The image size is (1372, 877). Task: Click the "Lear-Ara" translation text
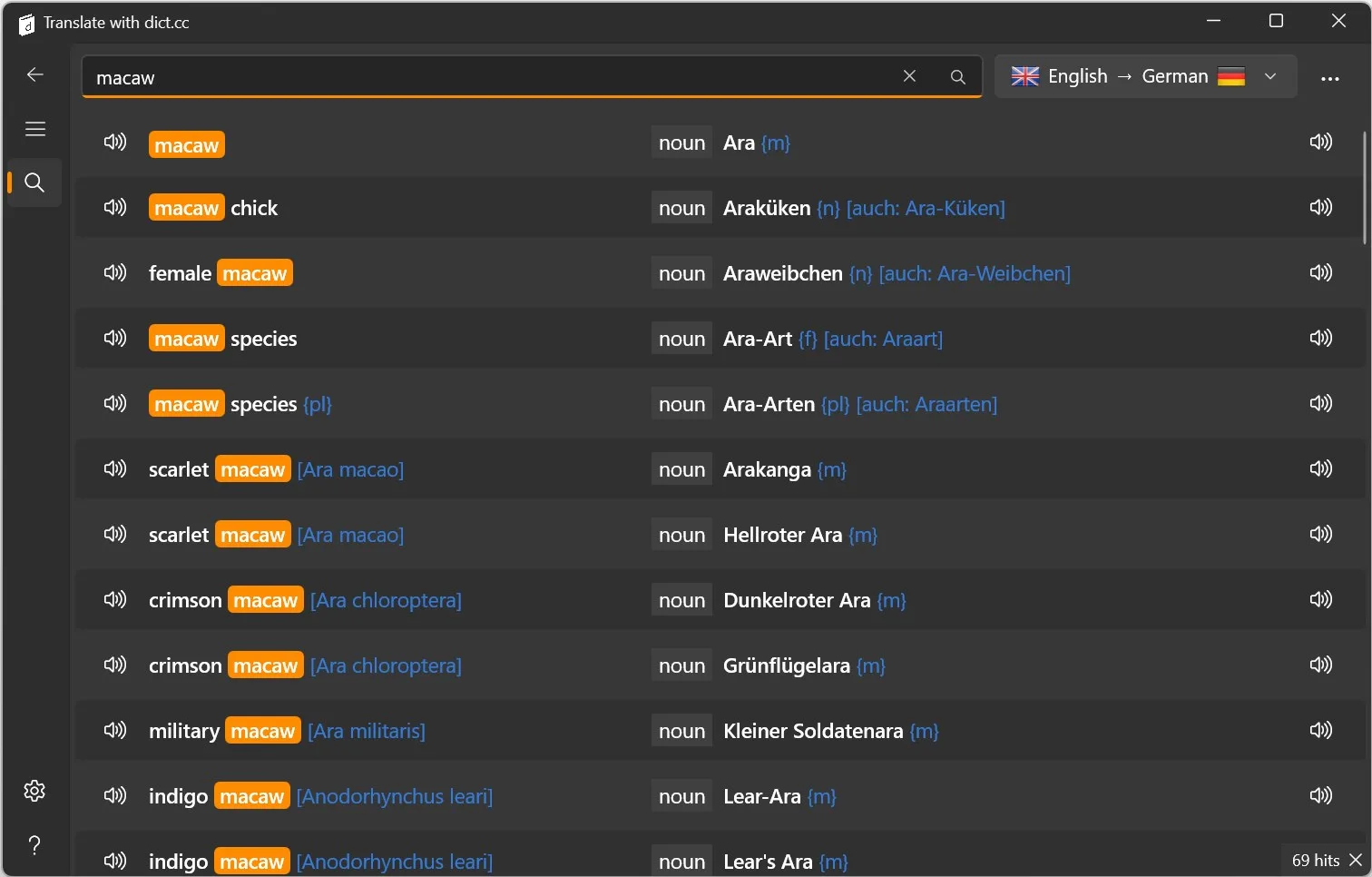click(x=762, y=796)
